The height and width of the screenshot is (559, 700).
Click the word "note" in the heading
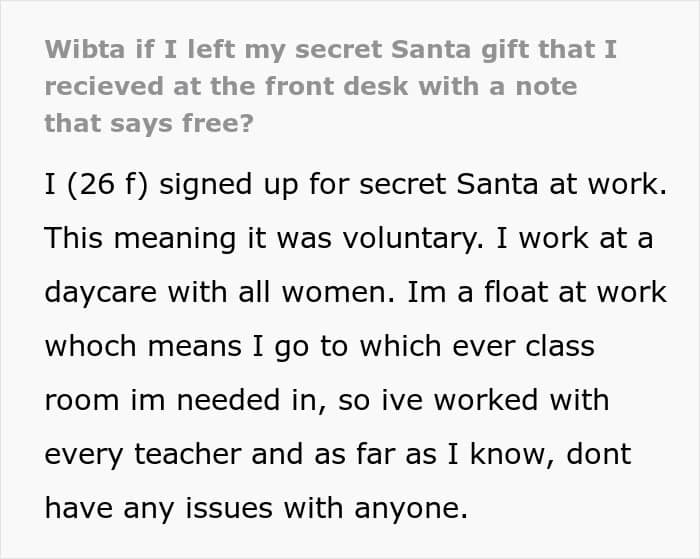[544, 87]
